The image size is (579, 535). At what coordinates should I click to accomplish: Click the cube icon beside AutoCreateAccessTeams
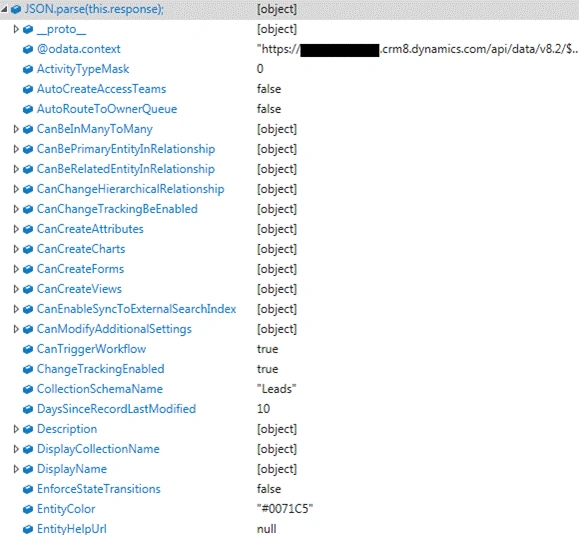28,89
